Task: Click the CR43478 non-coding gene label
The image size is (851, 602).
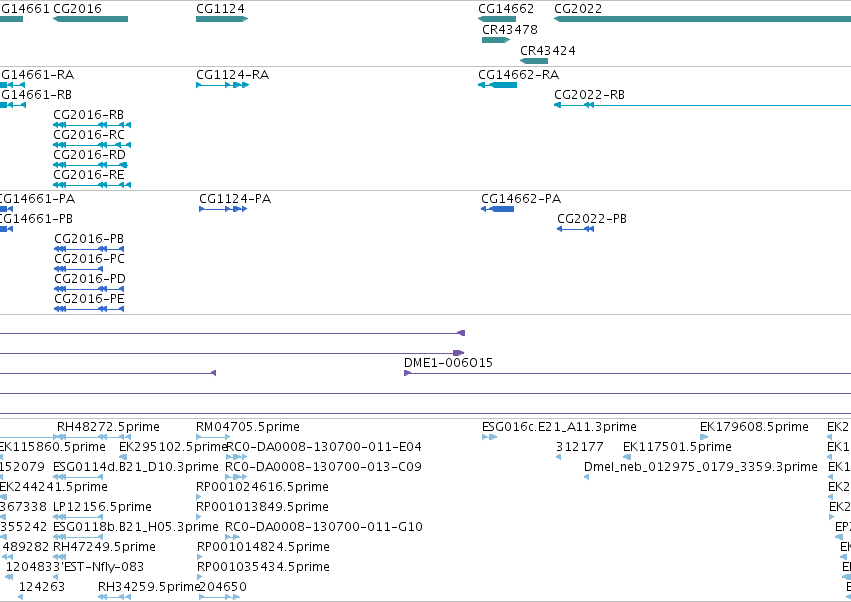Action: pyautogui.click(x=510, y=29)
